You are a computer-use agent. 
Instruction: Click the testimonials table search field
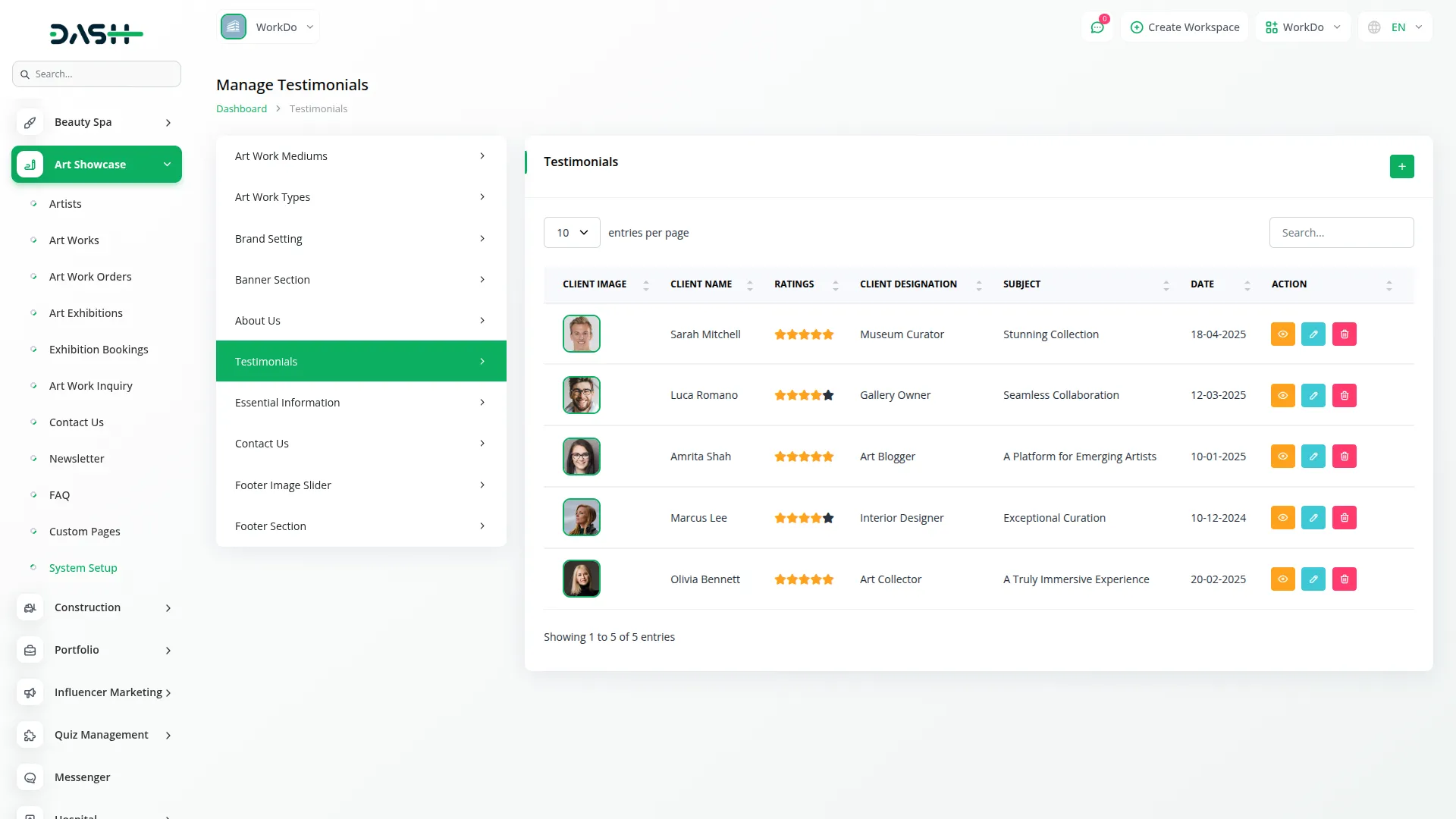(1341, 233)
